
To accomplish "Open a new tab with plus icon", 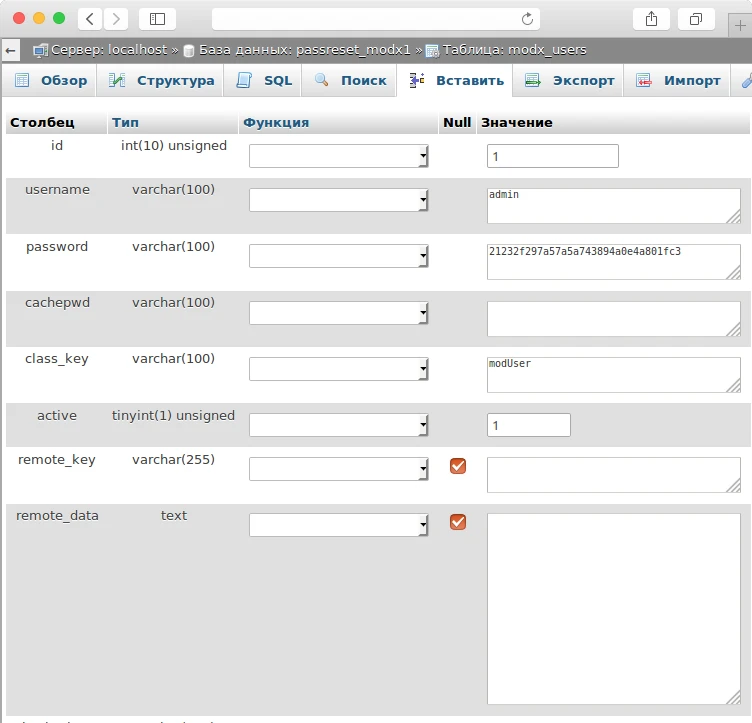I will pyautogui.click(x=740, y=26).
